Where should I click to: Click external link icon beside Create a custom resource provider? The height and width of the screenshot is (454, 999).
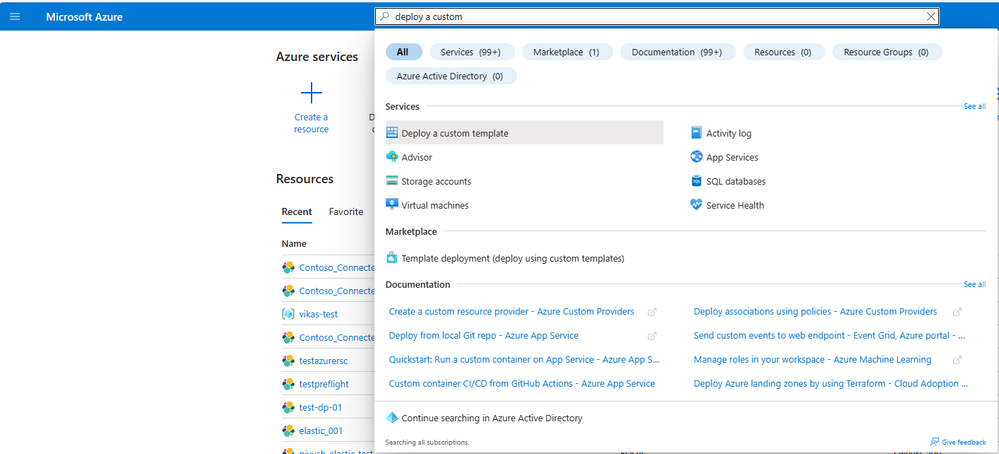pyautogui.click(x=652, y=312)
